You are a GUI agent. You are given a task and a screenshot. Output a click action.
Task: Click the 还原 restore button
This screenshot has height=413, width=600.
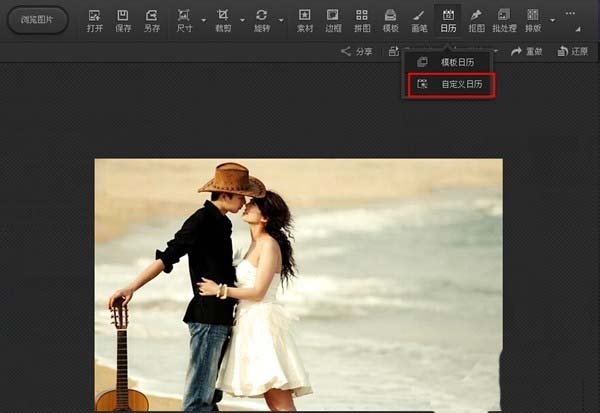(573, 51)
